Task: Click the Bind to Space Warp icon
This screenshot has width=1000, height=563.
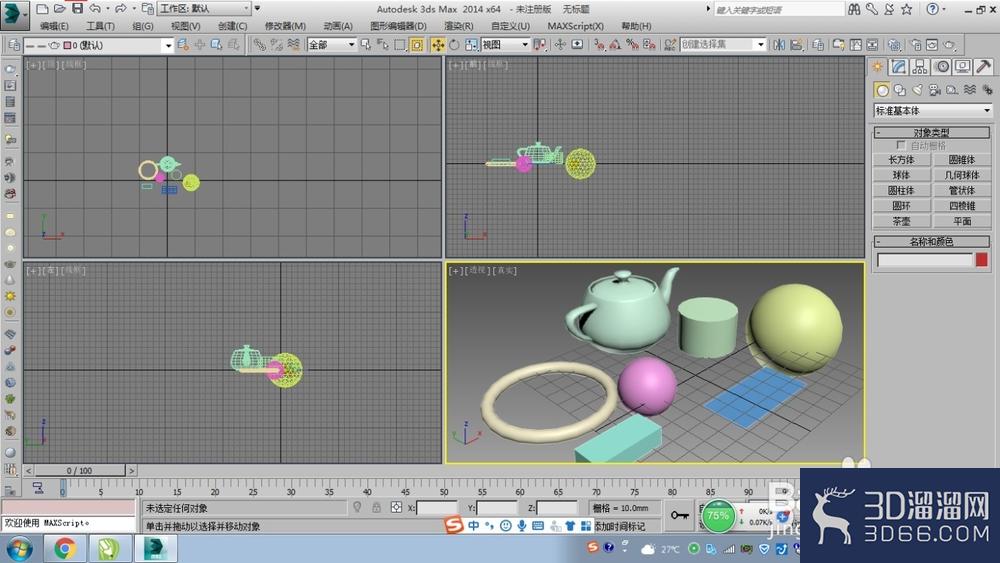Action: 293,45
